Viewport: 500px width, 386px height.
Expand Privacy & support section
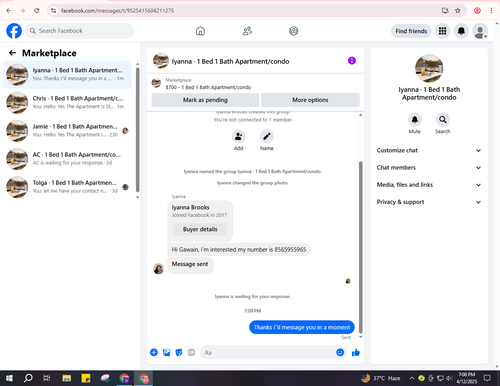point(429,202)
